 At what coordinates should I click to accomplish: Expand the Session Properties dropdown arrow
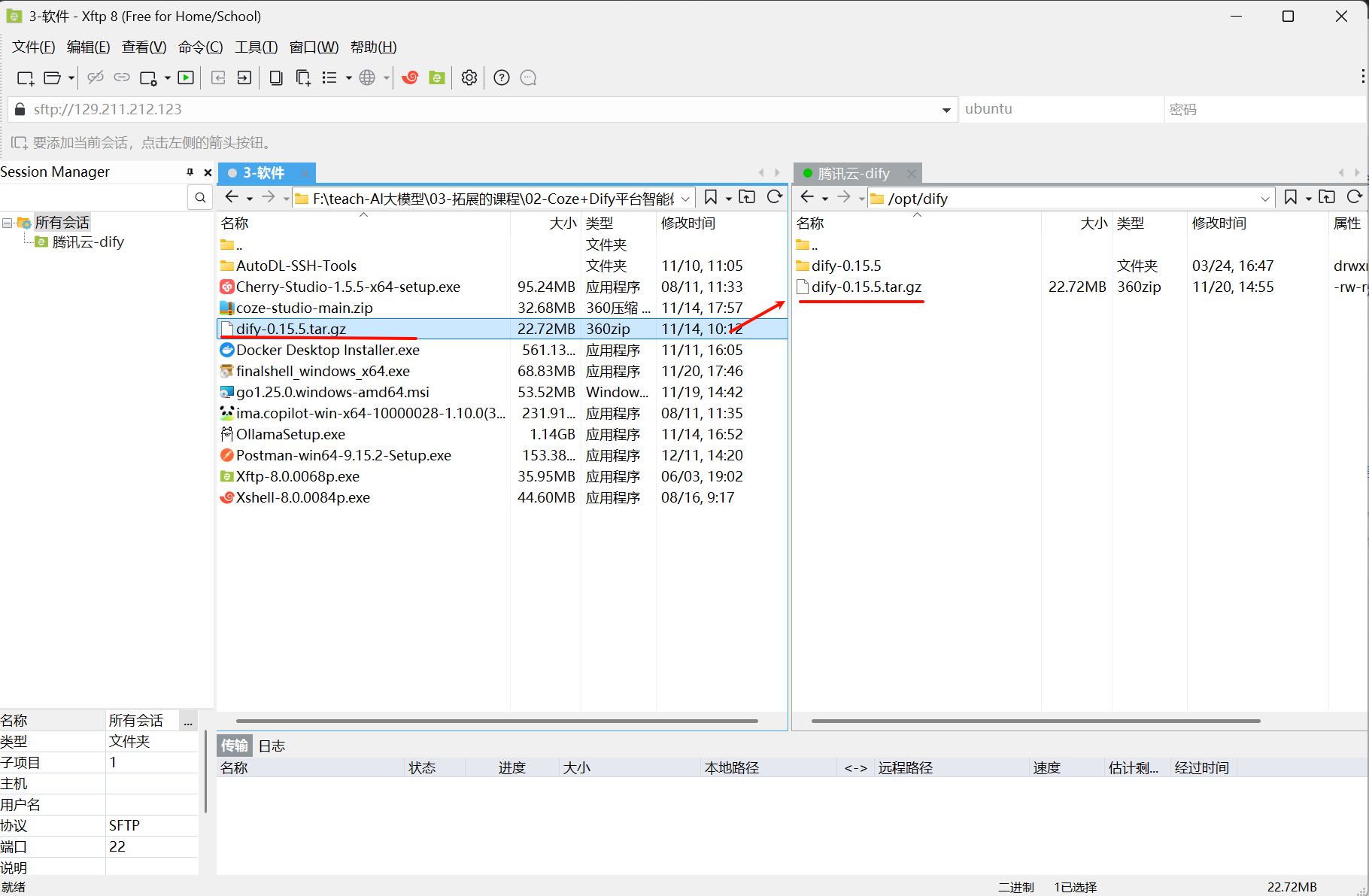pos(168,77)
